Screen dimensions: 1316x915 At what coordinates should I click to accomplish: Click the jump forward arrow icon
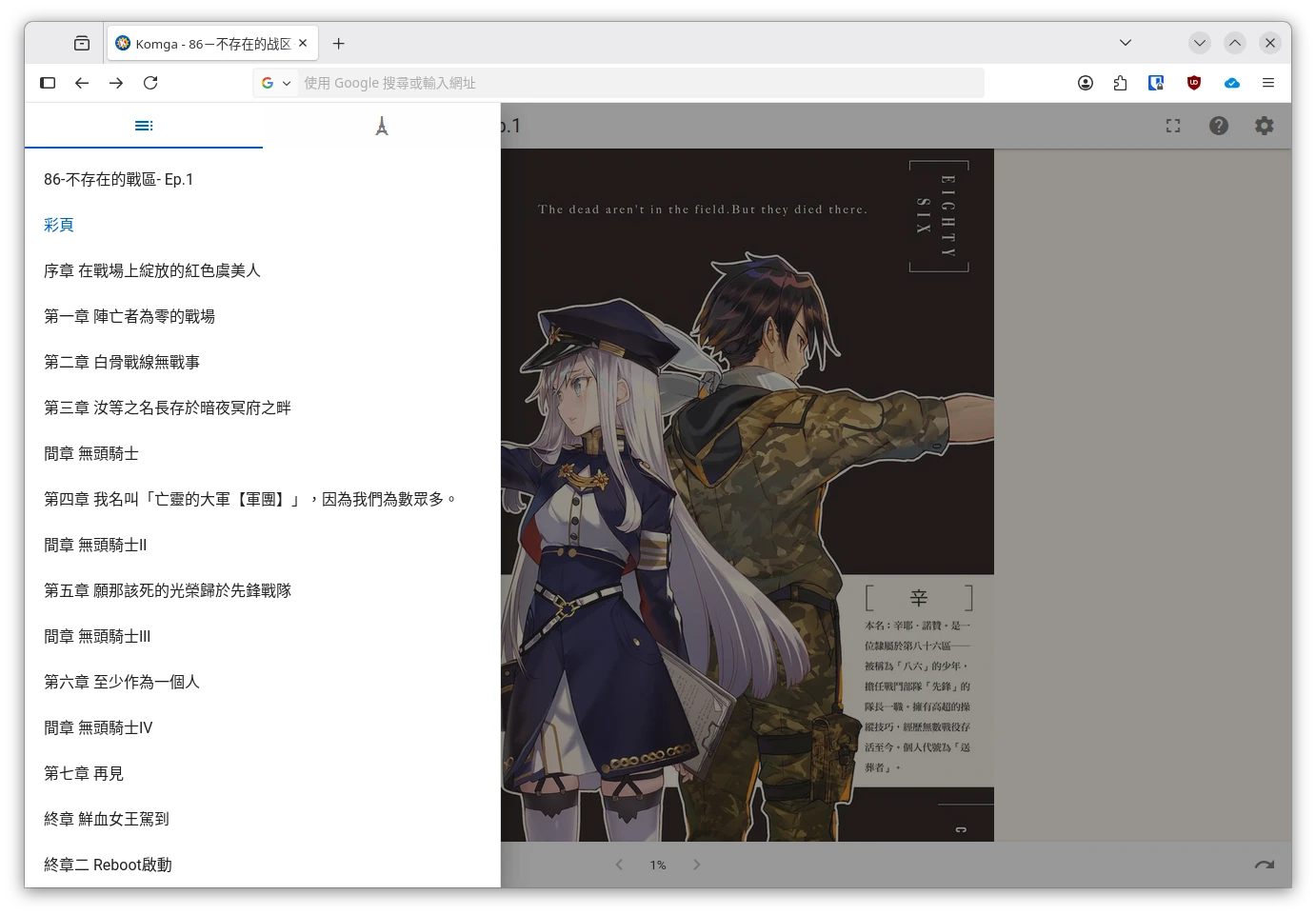click(1264, 865)
